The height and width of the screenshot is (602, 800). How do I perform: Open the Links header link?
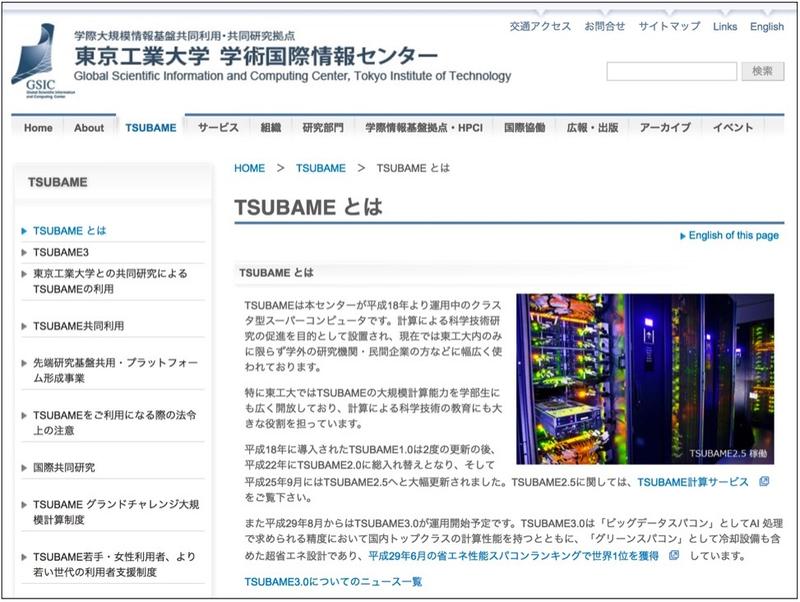pos(725,27)
